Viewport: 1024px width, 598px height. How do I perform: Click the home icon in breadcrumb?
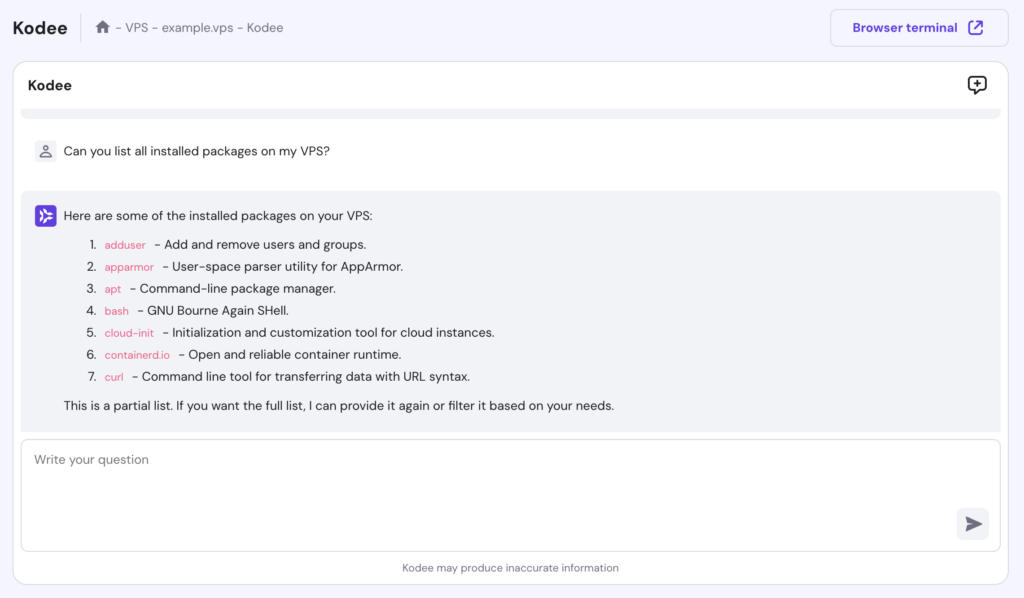coord(102,27)
